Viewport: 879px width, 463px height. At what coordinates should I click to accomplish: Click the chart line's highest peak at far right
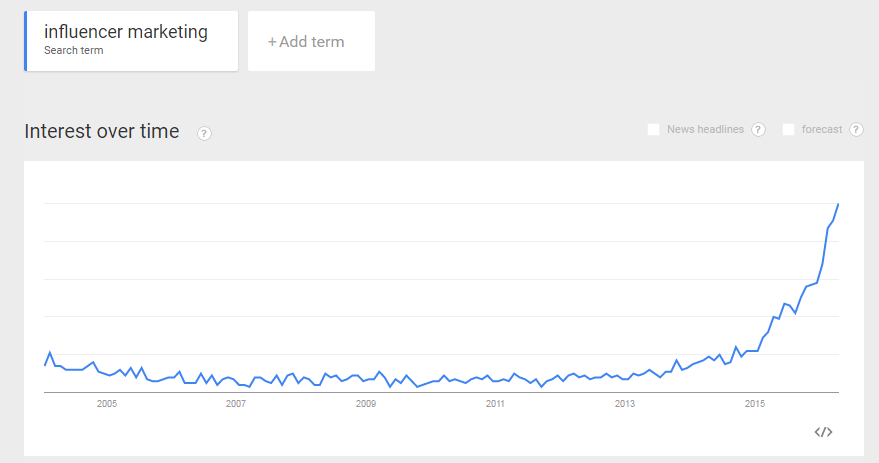pos(838,204)
